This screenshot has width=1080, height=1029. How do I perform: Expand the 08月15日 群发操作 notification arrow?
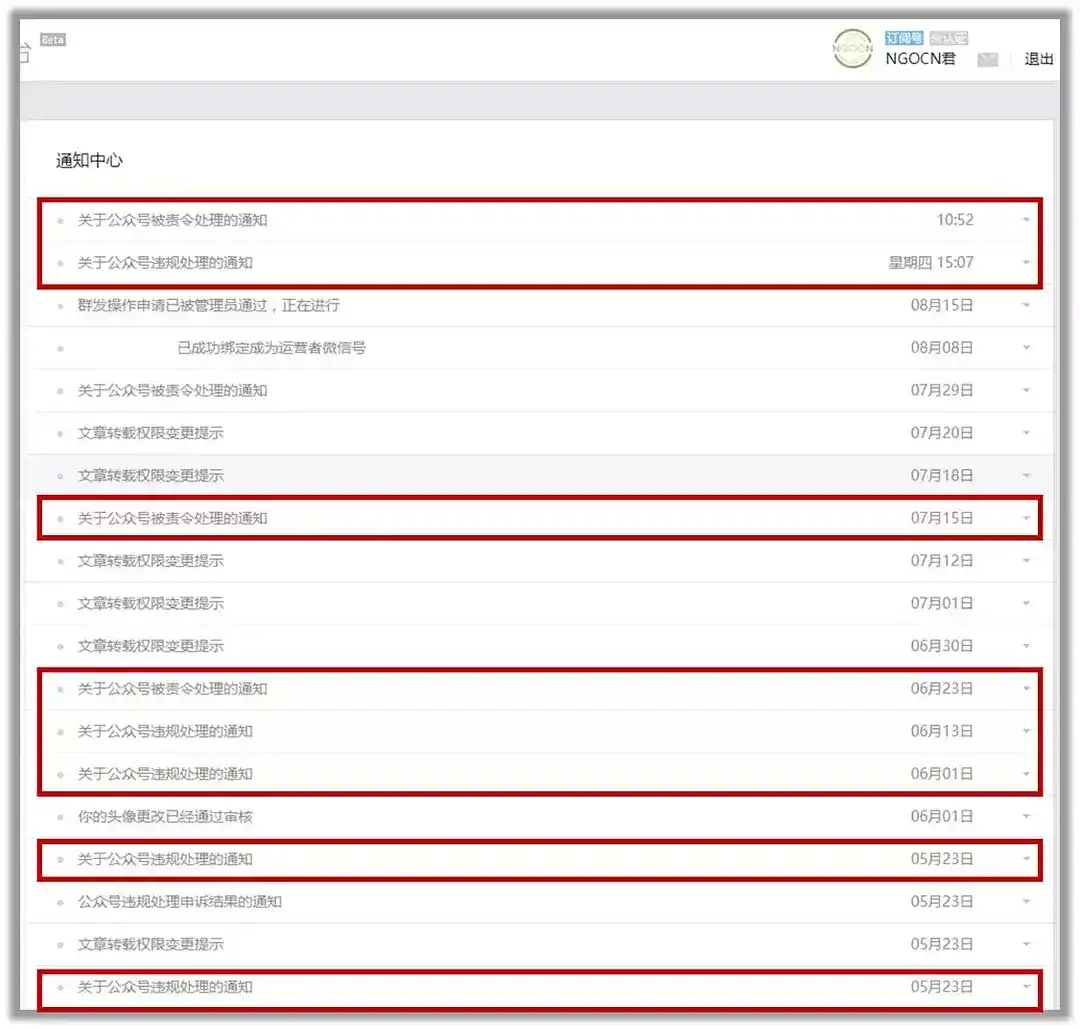[x=1026, y=306]
